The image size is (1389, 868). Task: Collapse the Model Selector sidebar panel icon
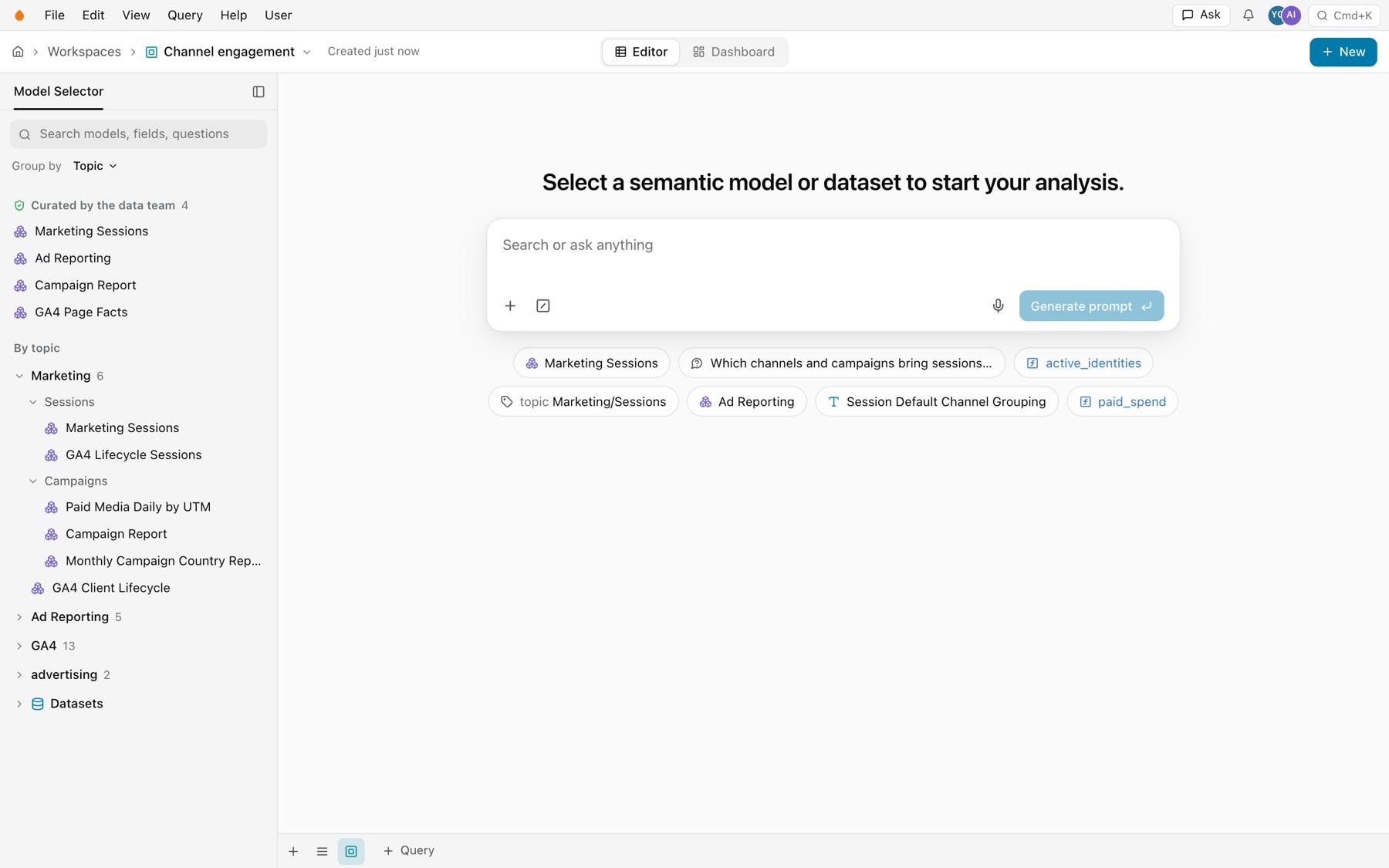[x=259, y=92]
